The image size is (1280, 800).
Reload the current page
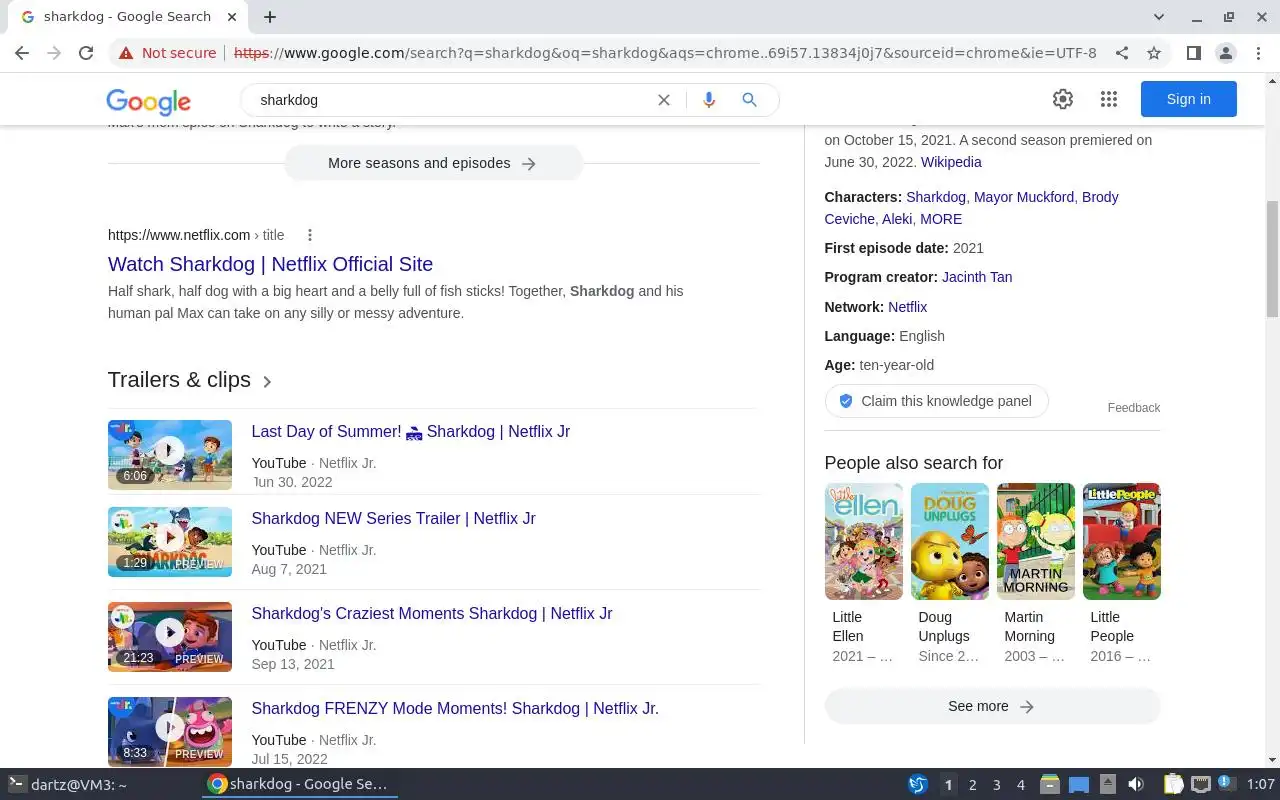pyautogui.click(x=86, y=53)
